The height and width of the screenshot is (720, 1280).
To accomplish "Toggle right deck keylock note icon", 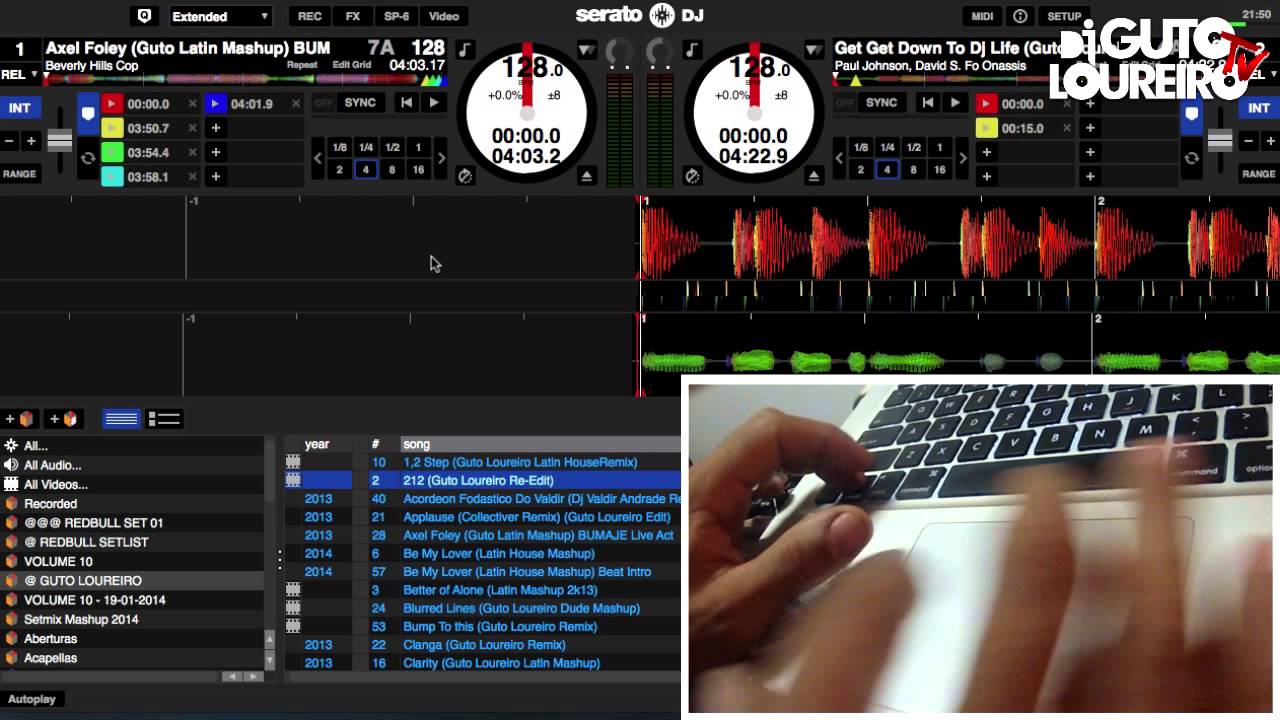I will (691, 49).
